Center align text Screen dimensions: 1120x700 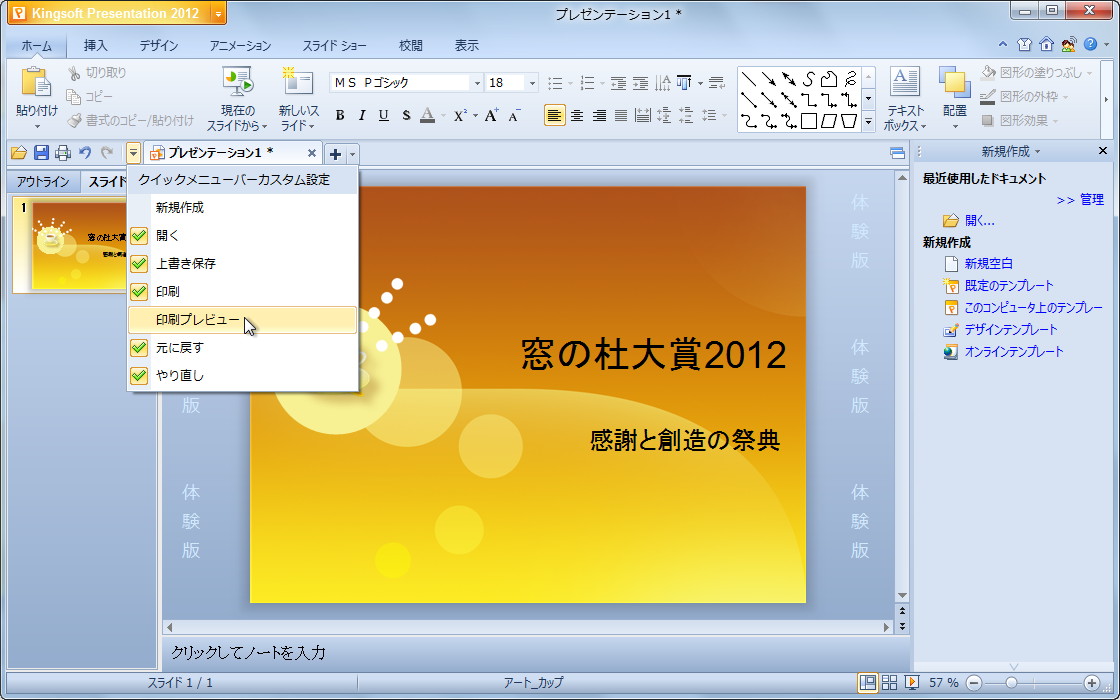point(577,115)
